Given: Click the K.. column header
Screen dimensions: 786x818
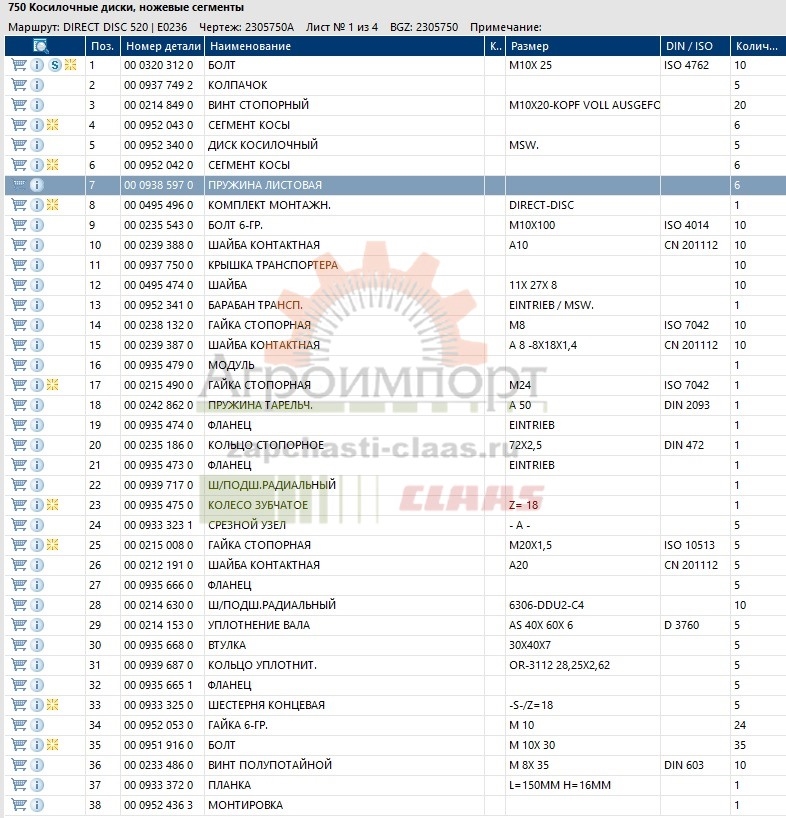Looking at the screenshot, I should pyautogui.click(x=495, y=46).
